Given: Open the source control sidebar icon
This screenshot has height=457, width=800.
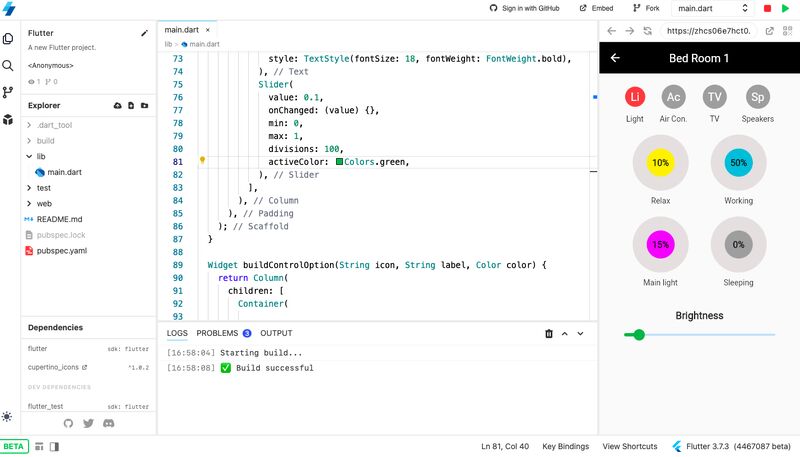Looking at the screenshot, I should 8,92.
